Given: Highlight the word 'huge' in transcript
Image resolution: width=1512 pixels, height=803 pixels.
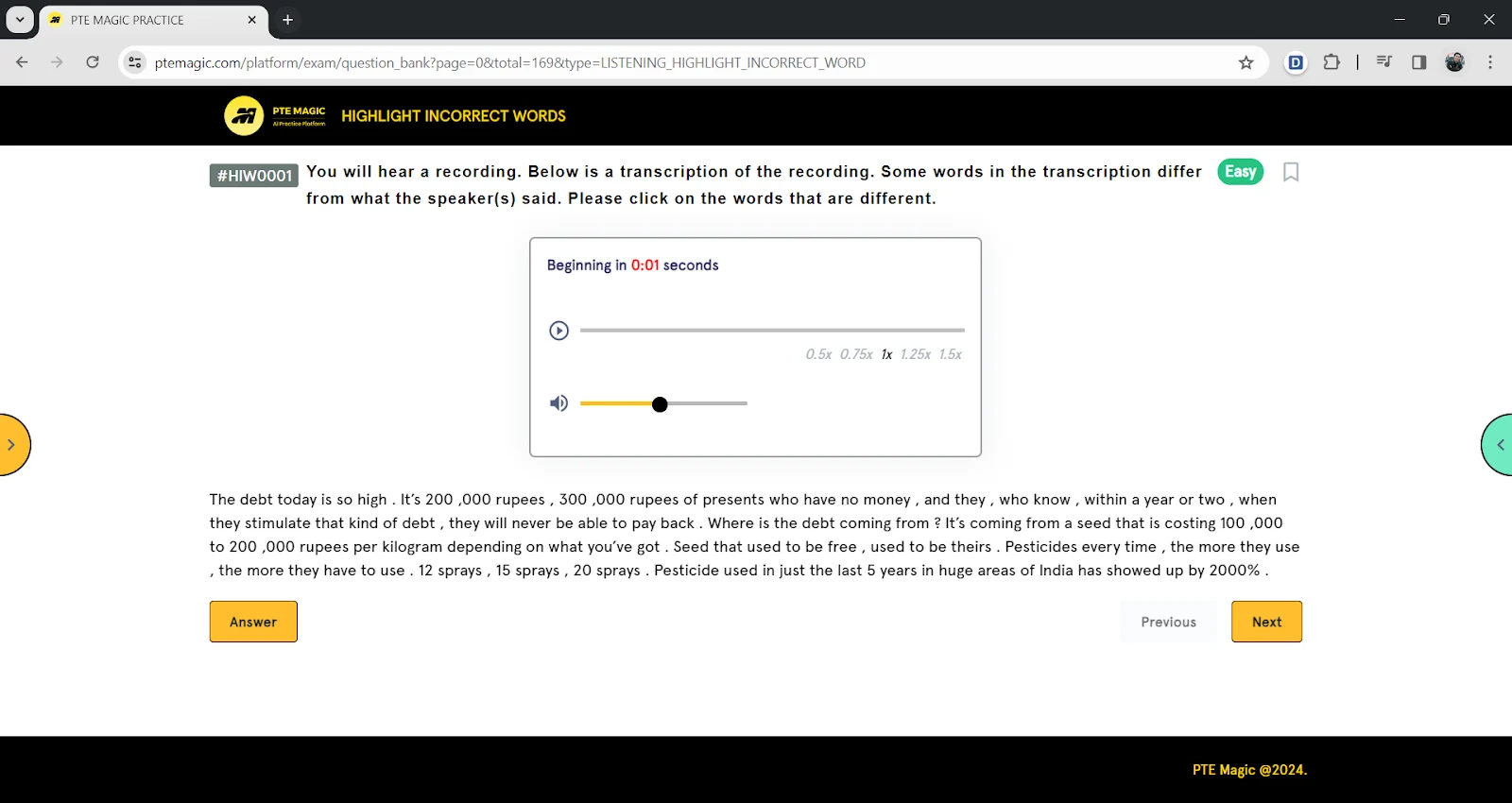Looking at the screenshot, I should point(955,571).
